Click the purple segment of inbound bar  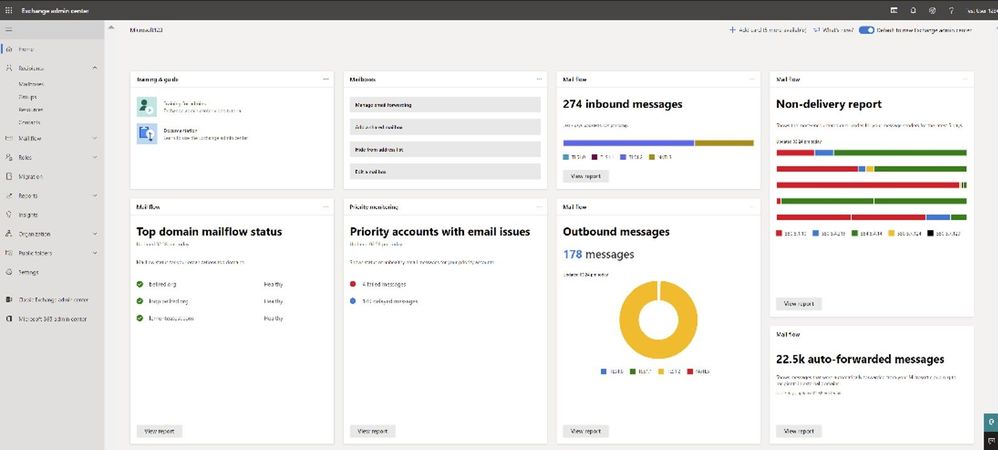point(628,143)
